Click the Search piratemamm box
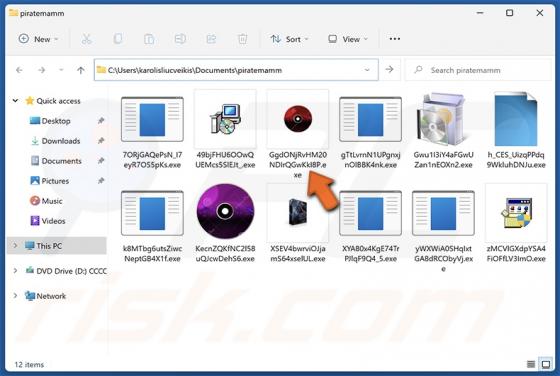 pyautogui.click(x=479, y=70)
